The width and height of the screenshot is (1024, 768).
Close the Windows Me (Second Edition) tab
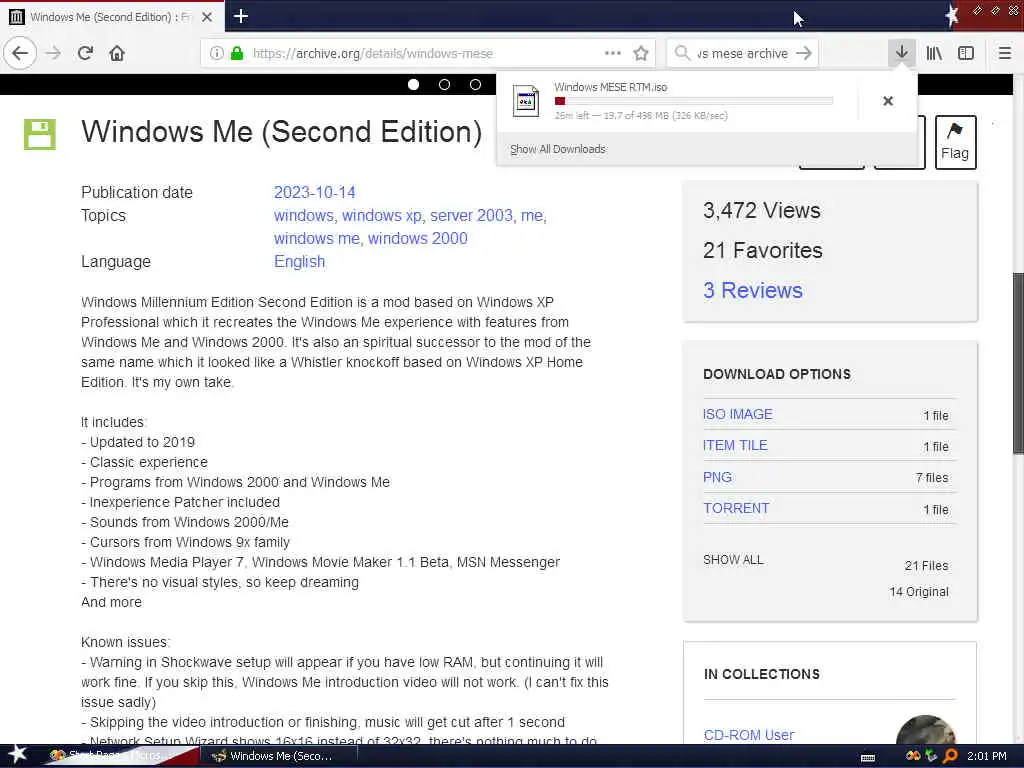click(207, 17)
